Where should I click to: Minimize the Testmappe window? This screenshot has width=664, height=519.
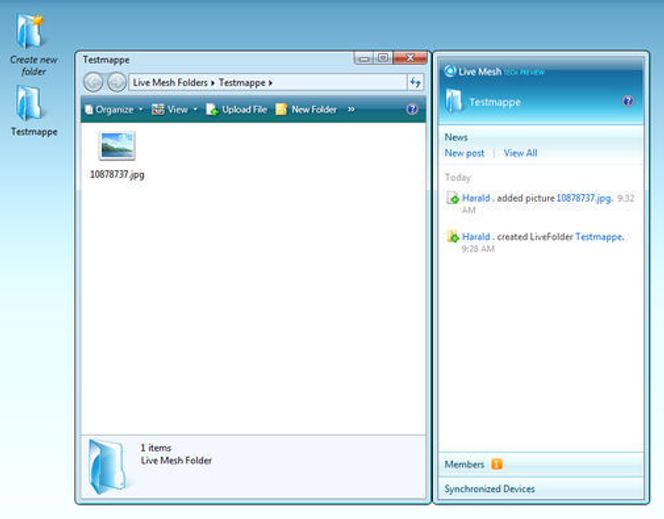364,58
